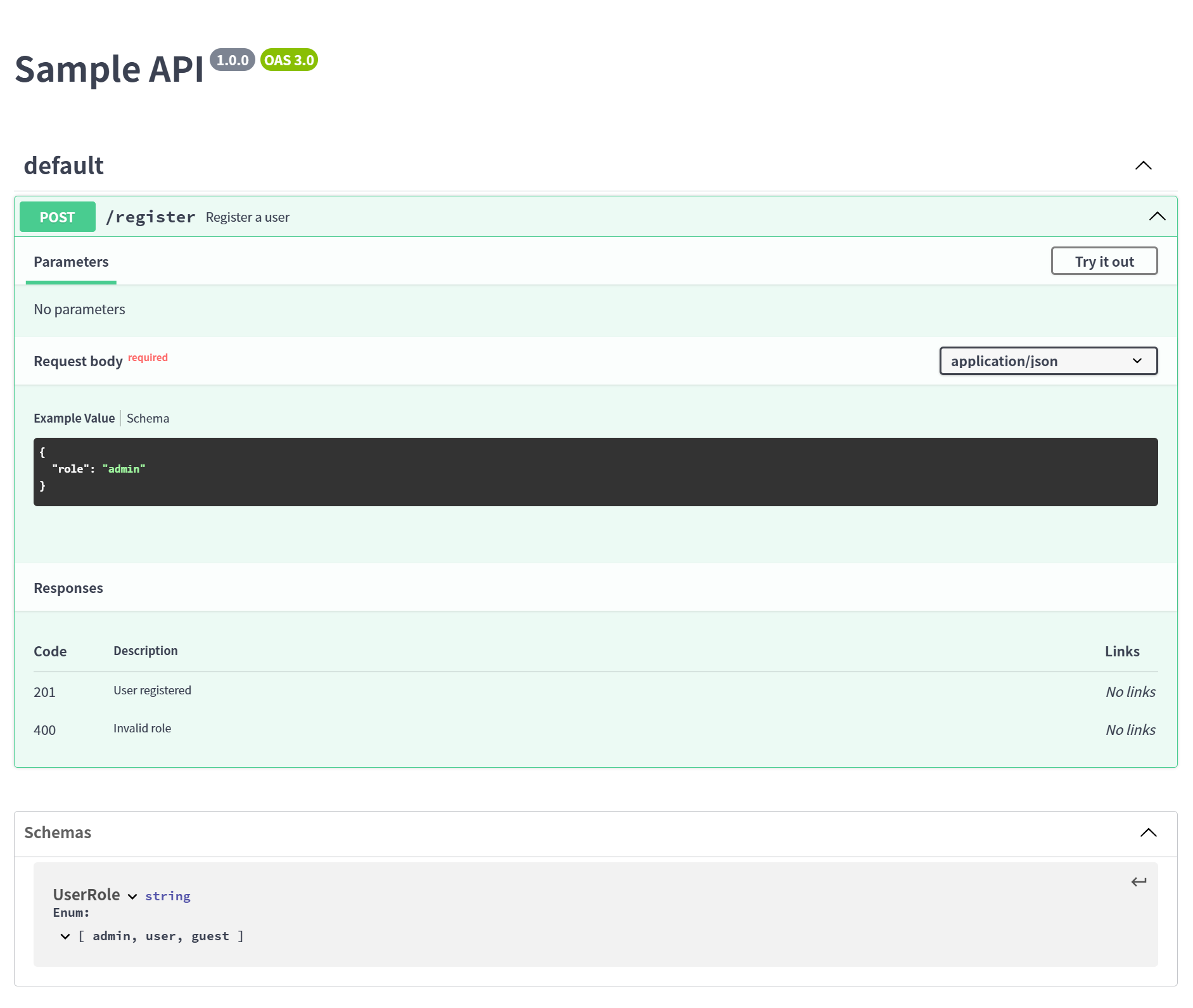Click the UserRole schema name
This screenshot has height=1008, width=1193.
tap(86, 895)
